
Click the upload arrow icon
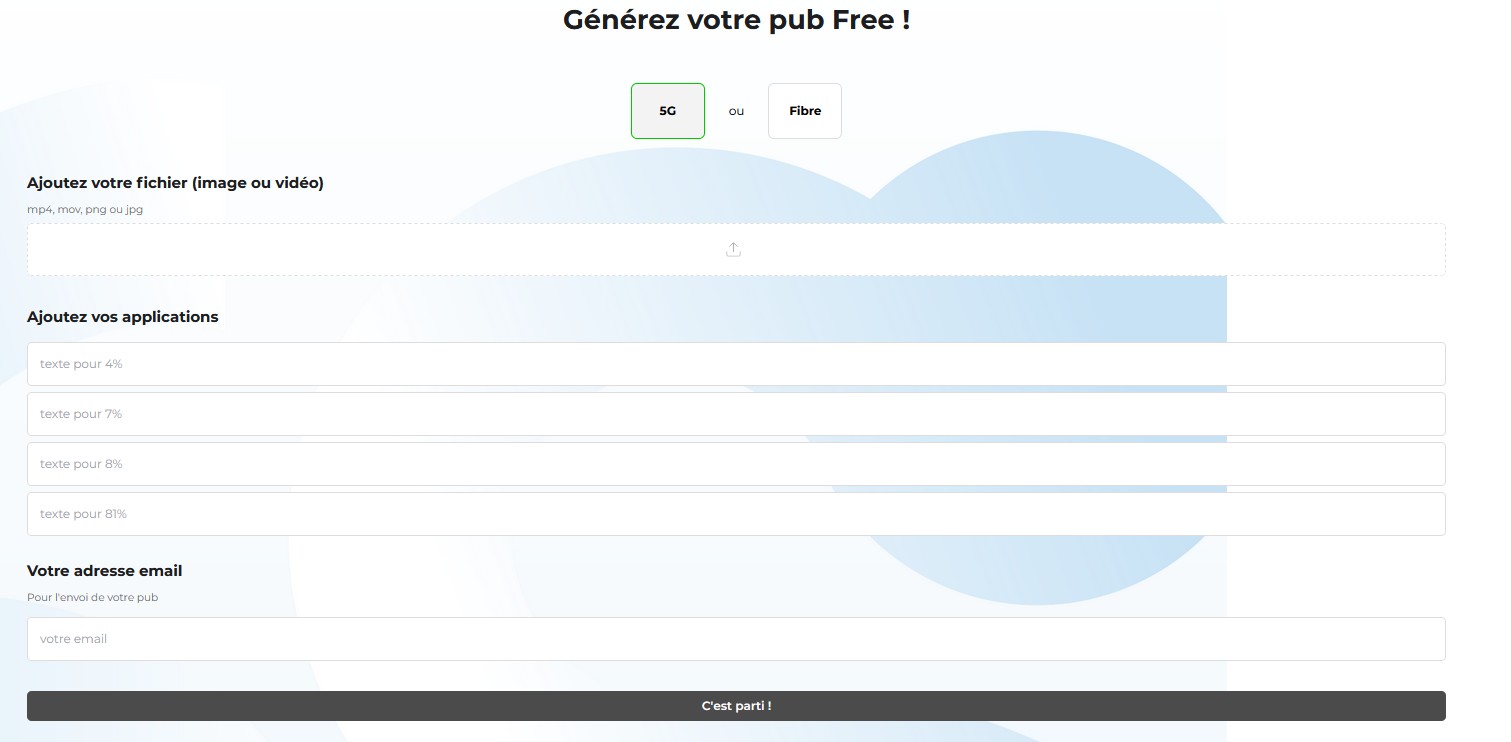tap(733, 249)
